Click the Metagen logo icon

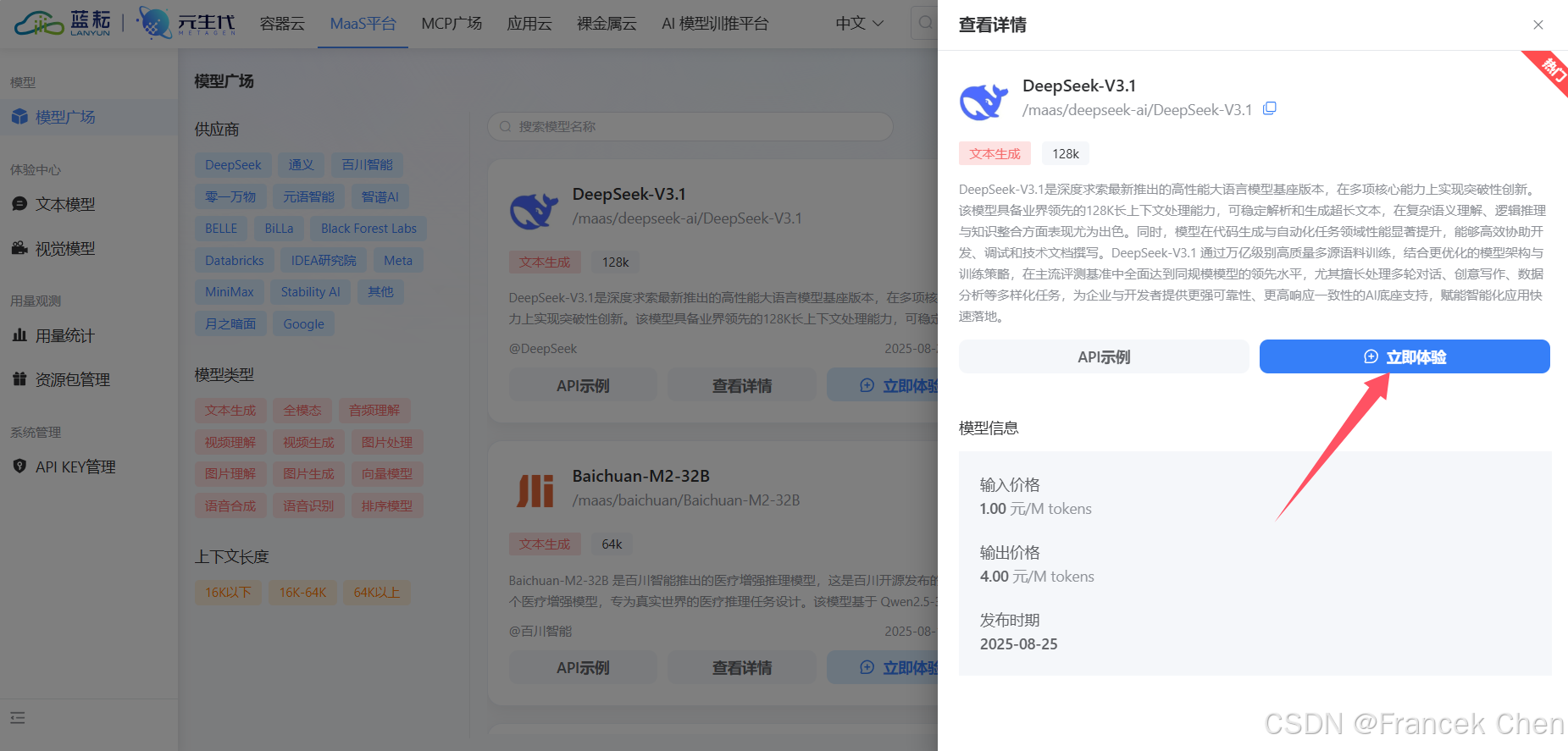point(154,23)
